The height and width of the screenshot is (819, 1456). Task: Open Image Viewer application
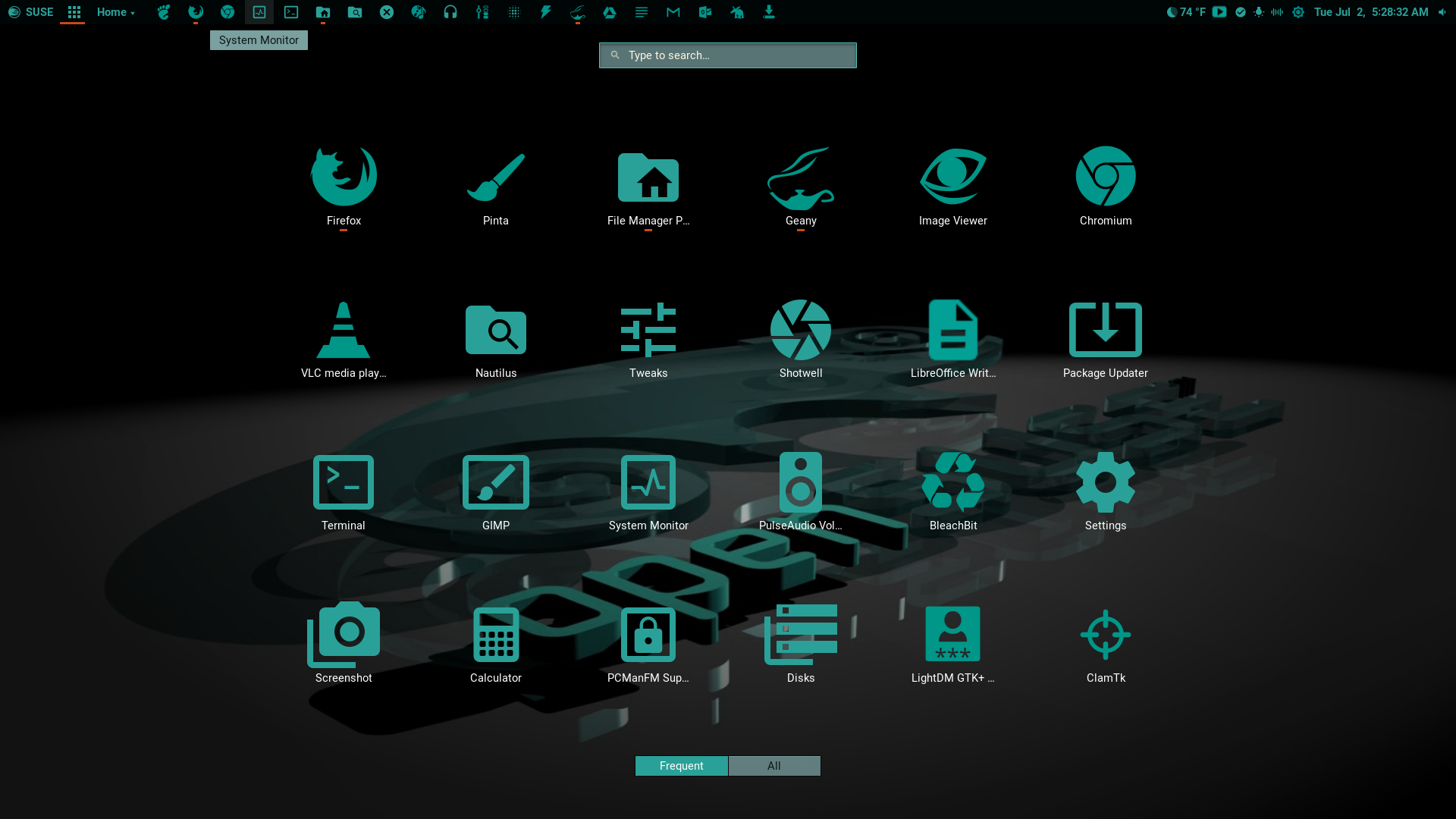pyautogui.click(x=953, y=187)
